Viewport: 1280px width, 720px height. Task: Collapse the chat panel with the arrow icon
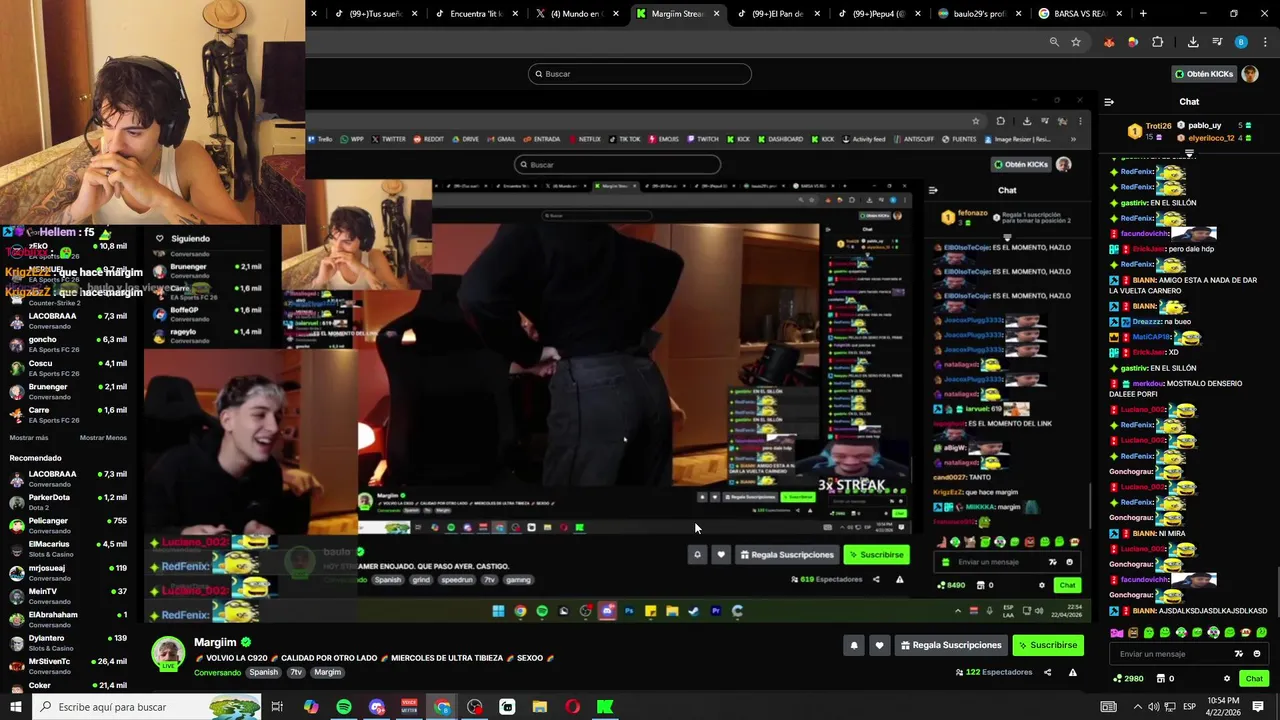point(1108,102)
